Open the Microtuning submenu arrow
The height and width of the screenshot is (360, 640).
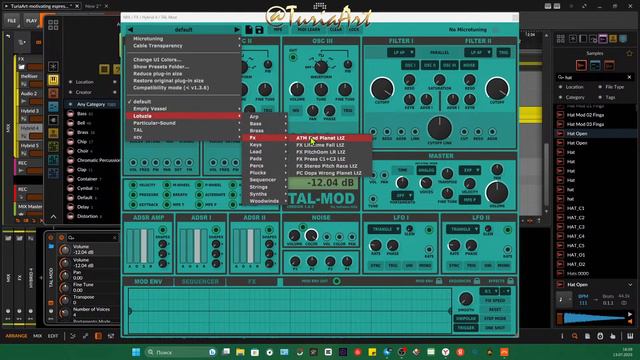(239, 38)
